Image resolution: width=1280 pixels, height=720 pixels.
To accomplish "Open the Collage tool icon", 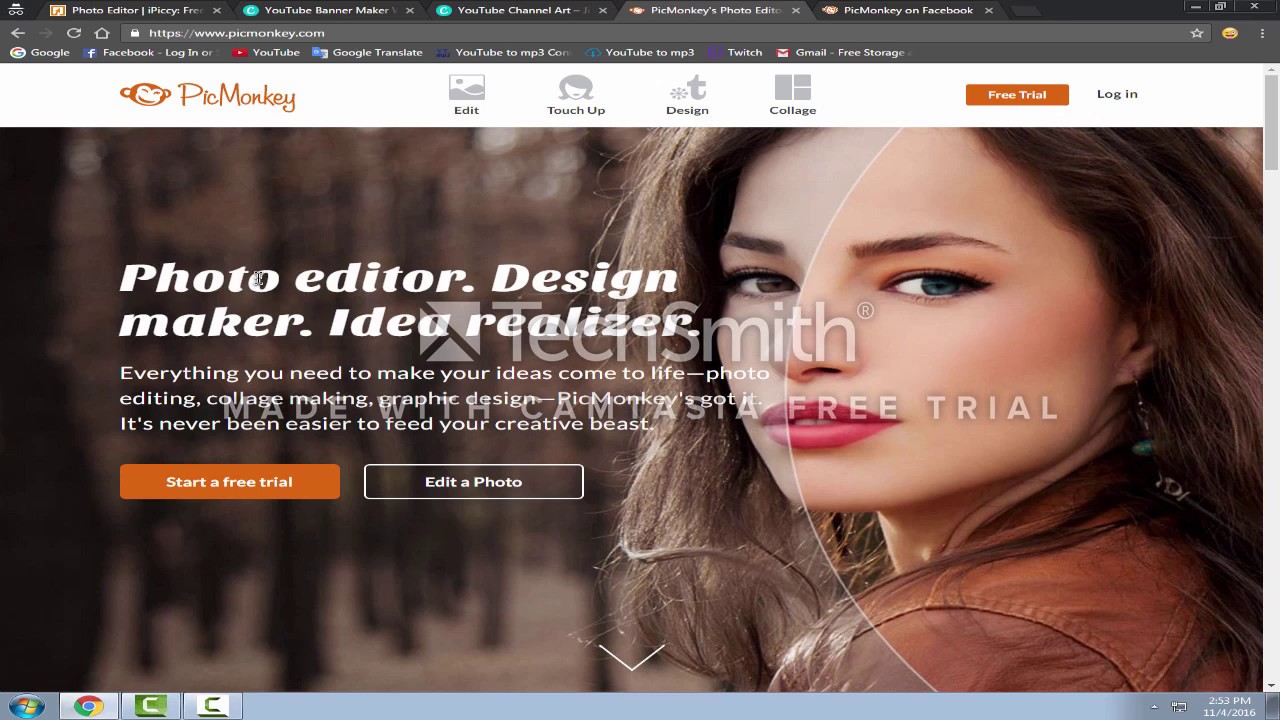I will (x=793, y=96).
